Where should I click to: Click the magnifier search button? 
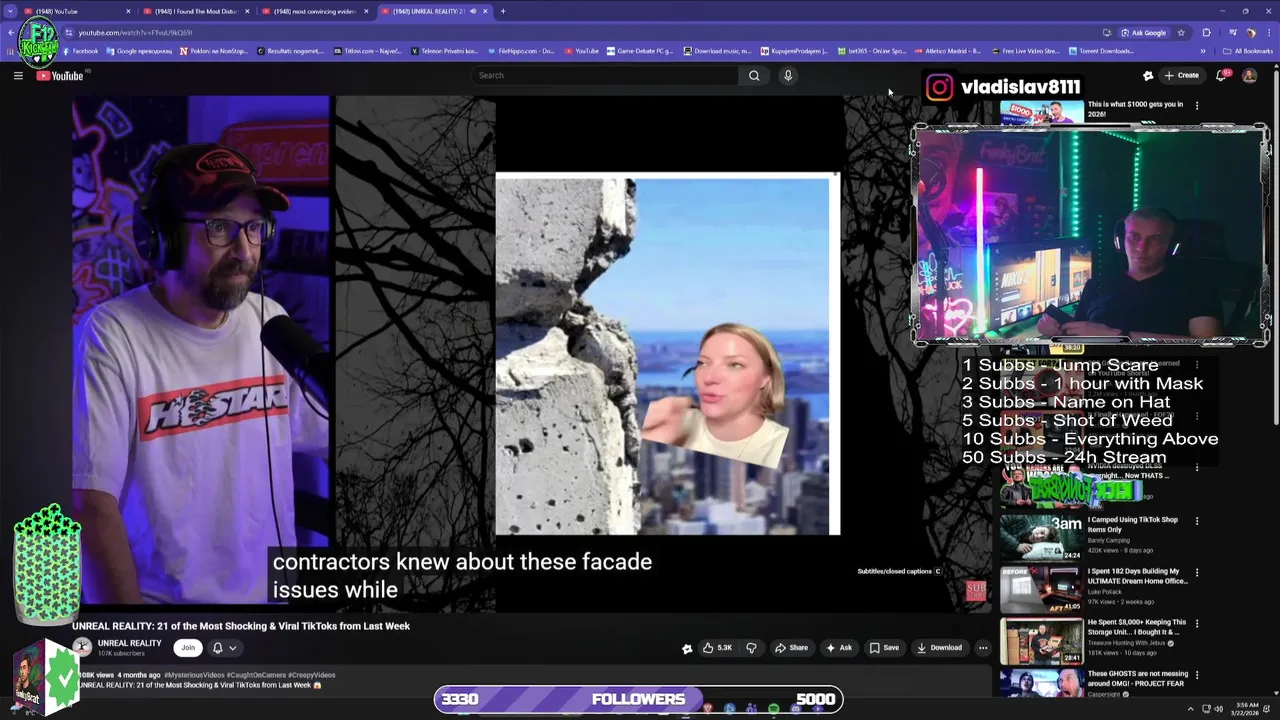pyautogui.click(x=754, y=75)
